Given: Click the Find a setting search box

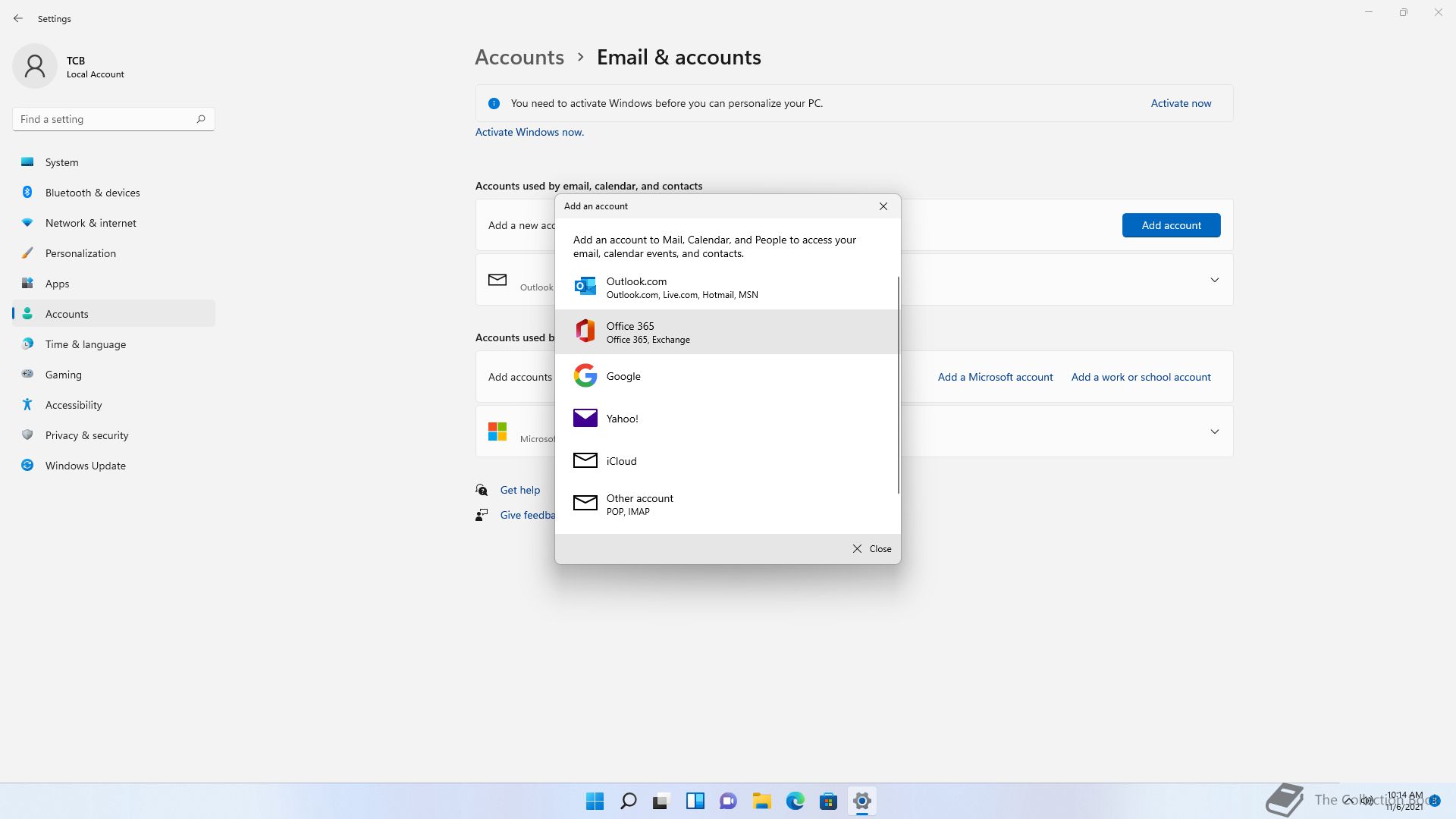Looking at the screenshot, I should 114,119.
